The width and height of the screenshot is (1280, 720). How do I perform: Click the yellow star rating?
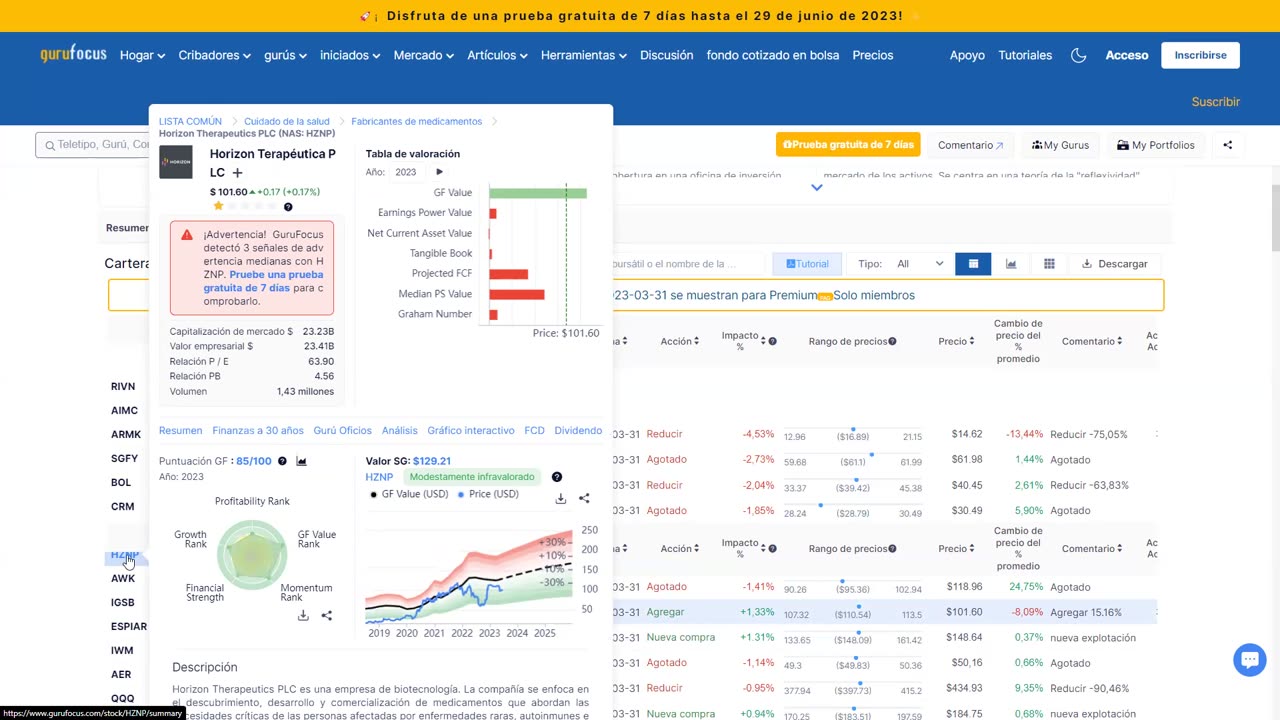[218, 206]
